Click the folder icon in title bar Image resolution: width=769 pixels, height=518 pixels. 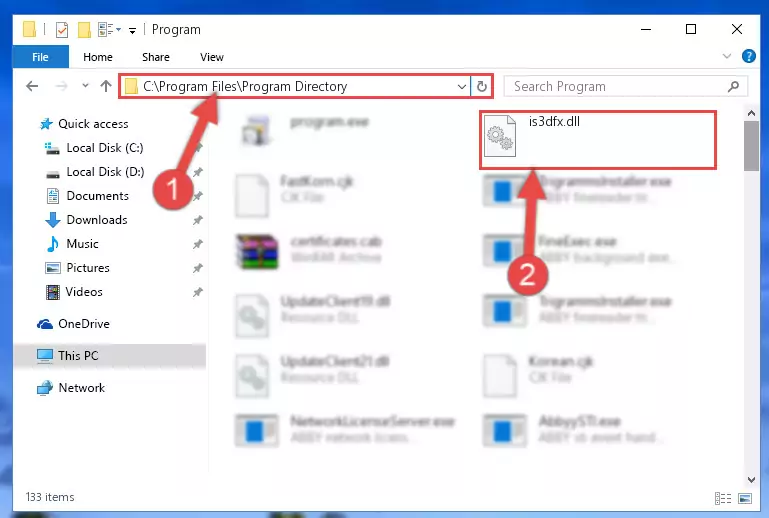(x=29, y=29)
